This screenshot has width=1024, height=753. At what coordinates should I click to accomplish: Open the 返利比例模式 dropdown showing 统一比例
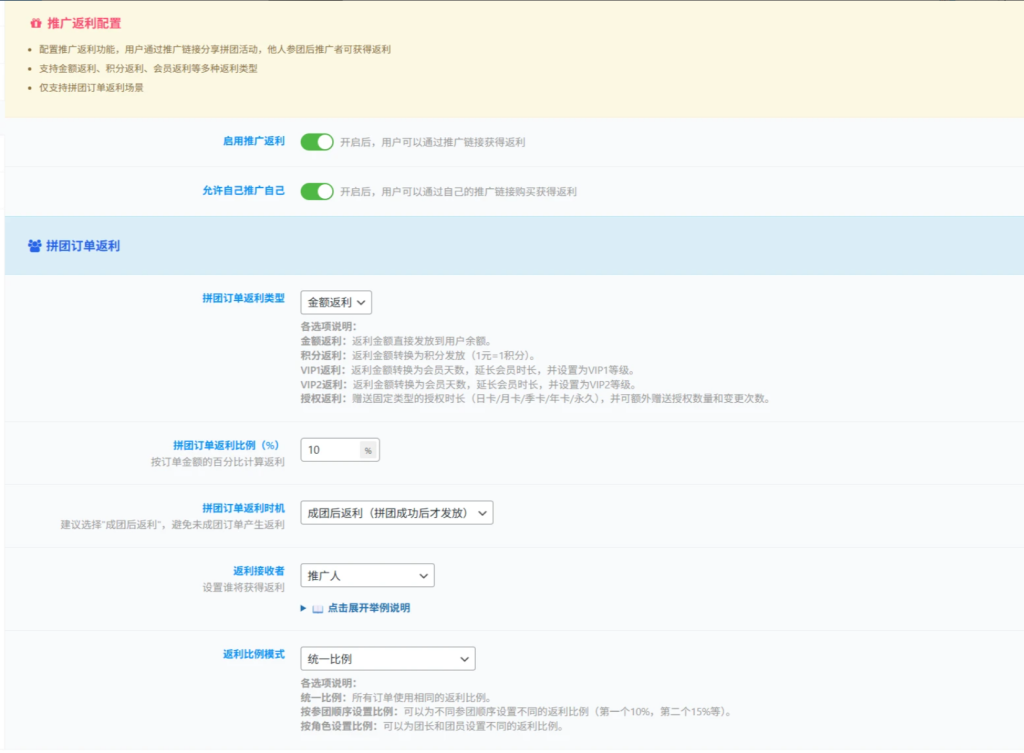tap(388, 658)
